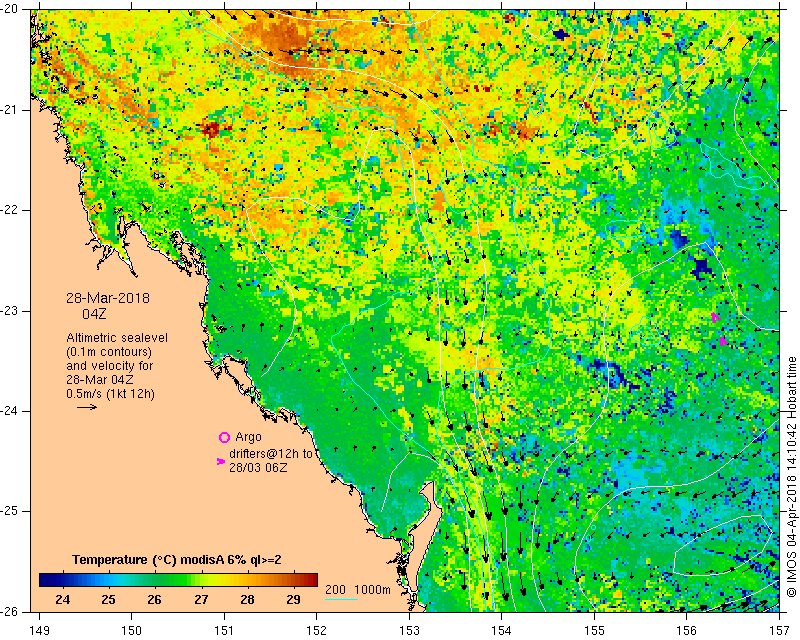
Task: Click the 'drifters@12h to' legend text
Action: [x=270, y=454]
